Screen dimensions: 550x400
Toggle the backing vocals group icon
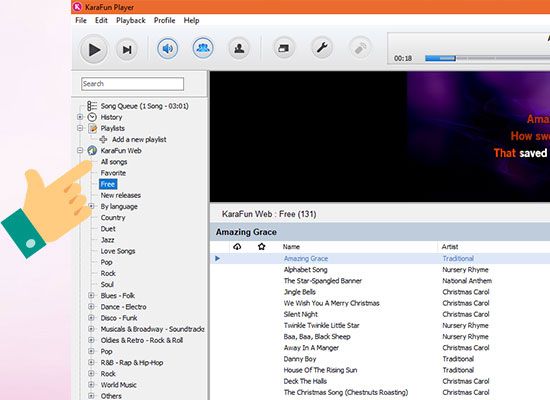(x=203, y=48)
